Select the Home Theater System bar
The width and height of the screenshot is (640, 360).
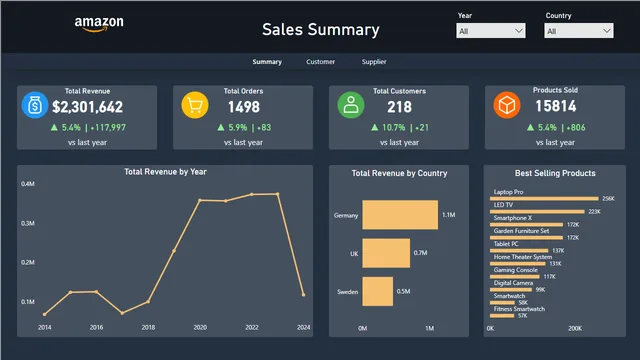point(518,264)
